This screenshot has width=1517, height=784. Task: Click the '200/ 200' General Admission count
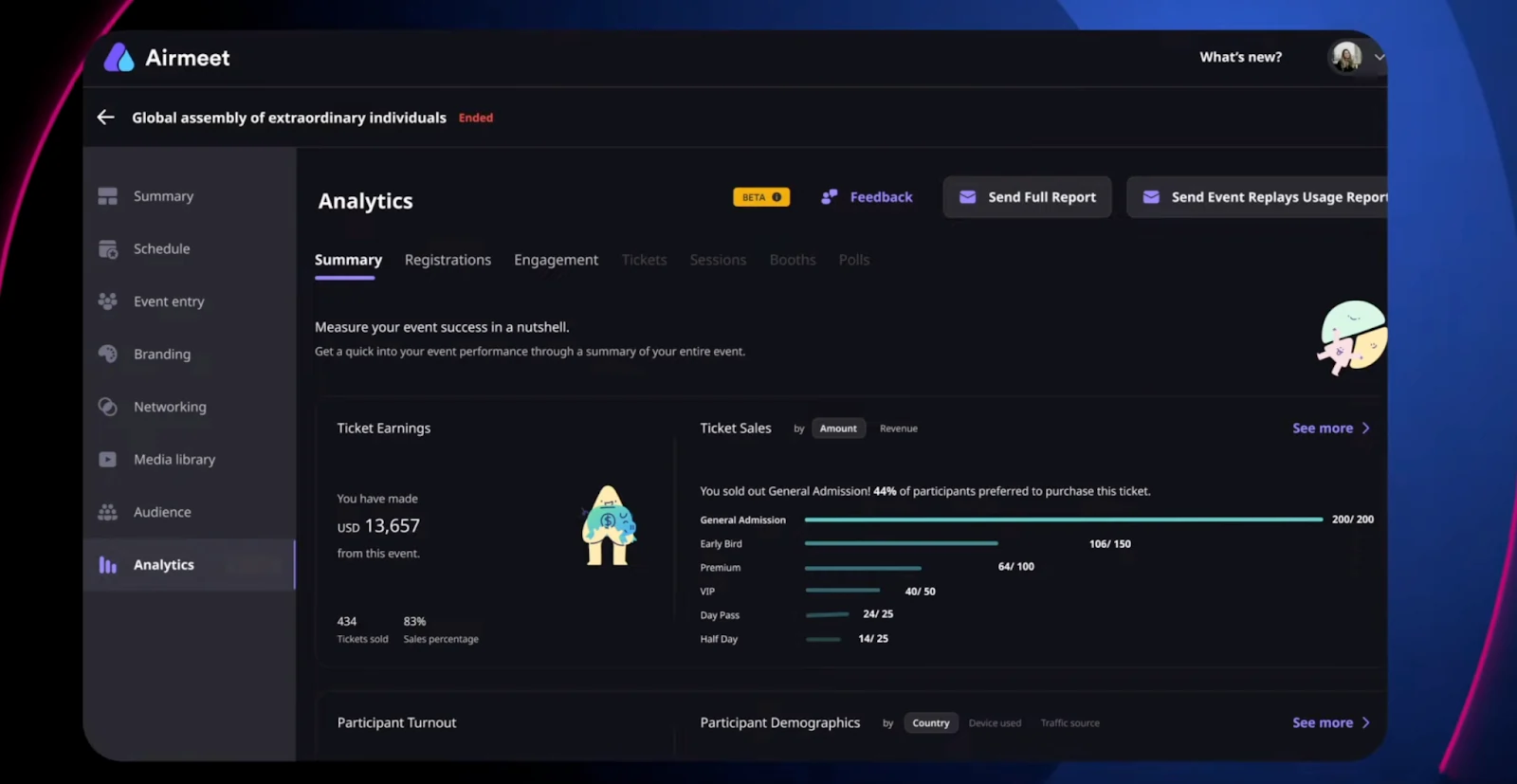coord(1352,520)
